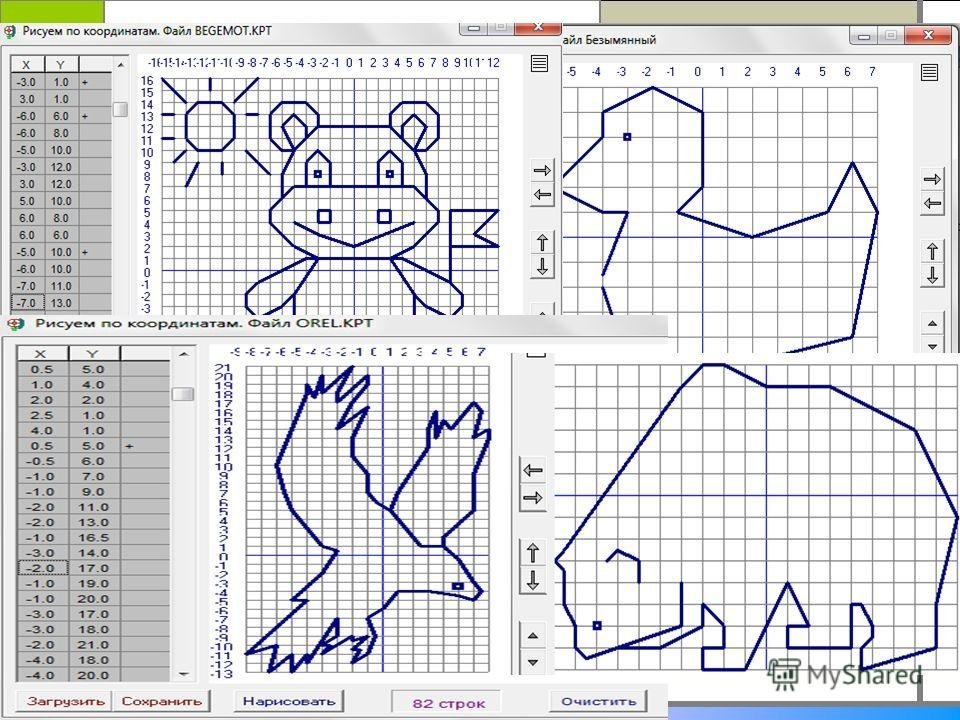Click the OREL coordinate table scrollbar thumb
Viewport: 960px width, 720px height.
(x=183, y=394)
